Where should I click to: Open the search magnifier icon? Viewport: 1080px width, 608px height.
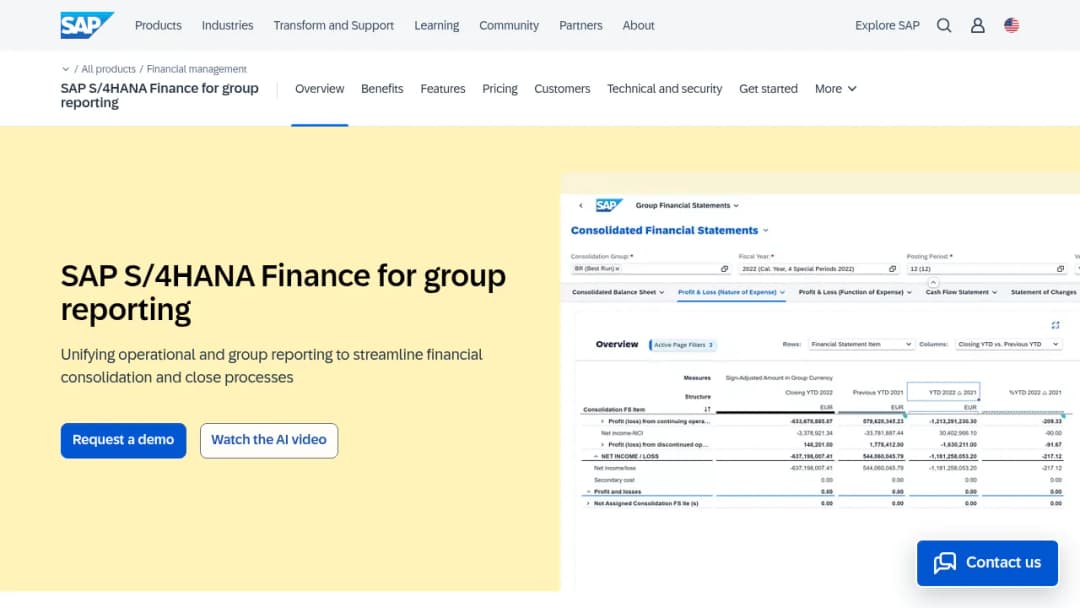point(944,25)
